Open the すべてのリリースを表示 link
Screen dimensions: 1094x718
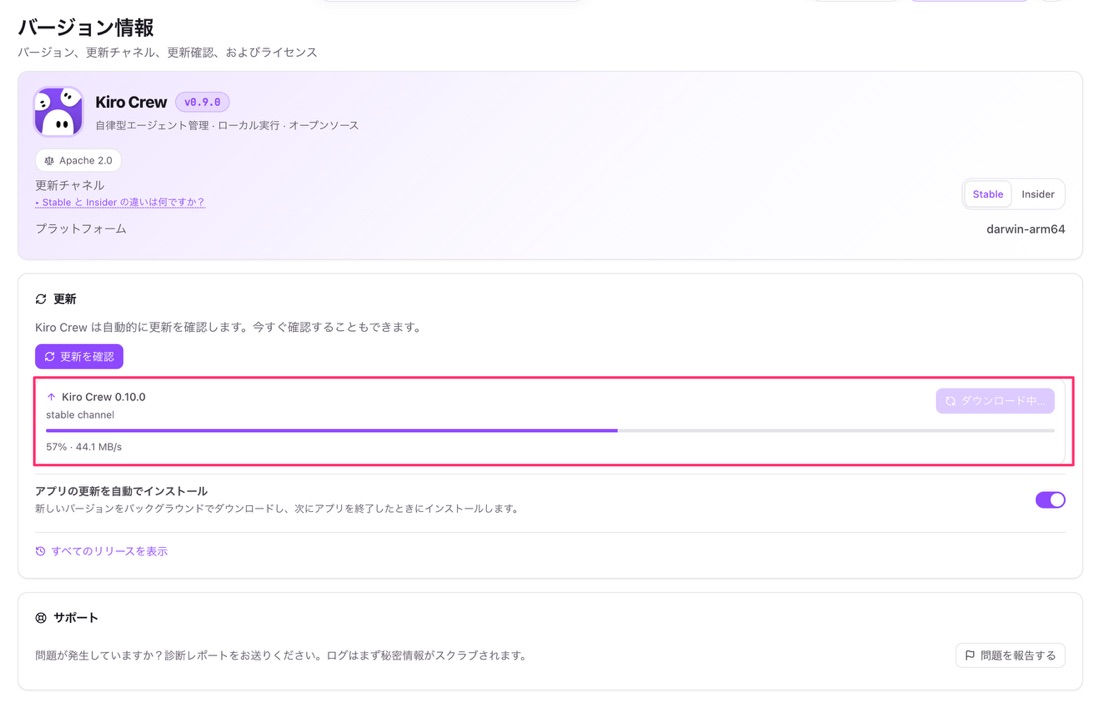coord(102,551)
